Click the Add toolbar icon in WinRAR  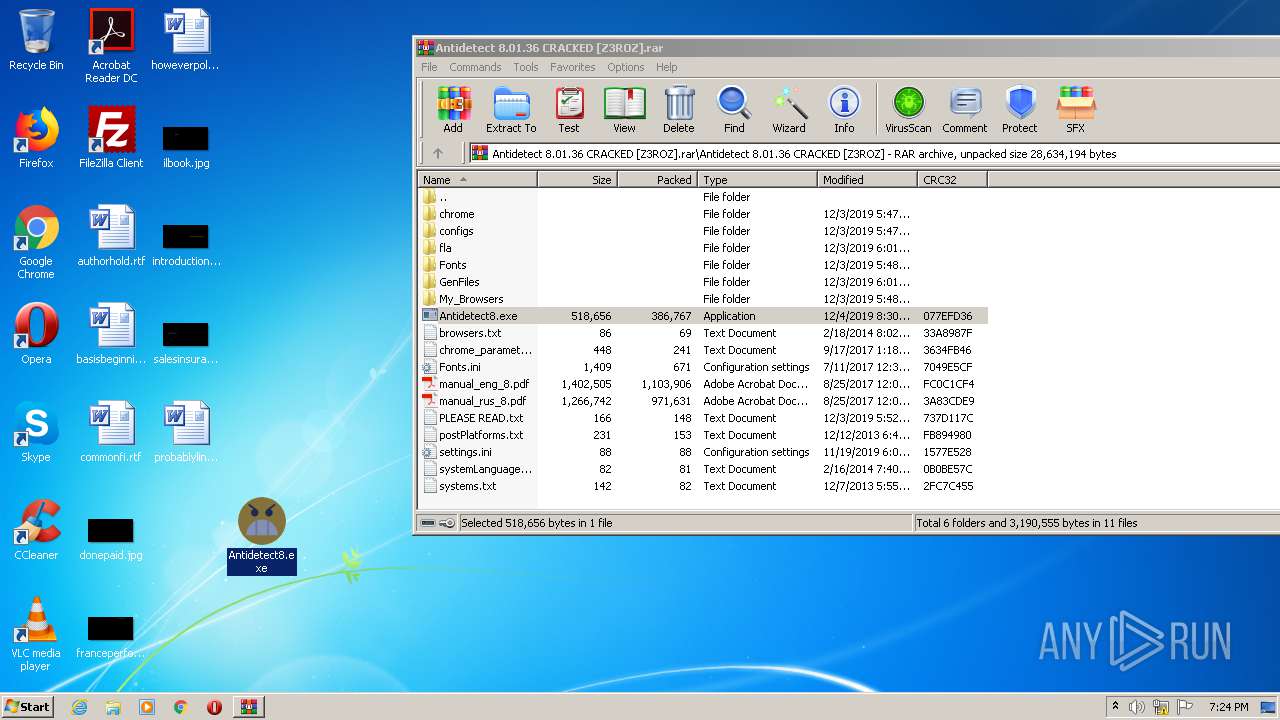pos(453,110)
